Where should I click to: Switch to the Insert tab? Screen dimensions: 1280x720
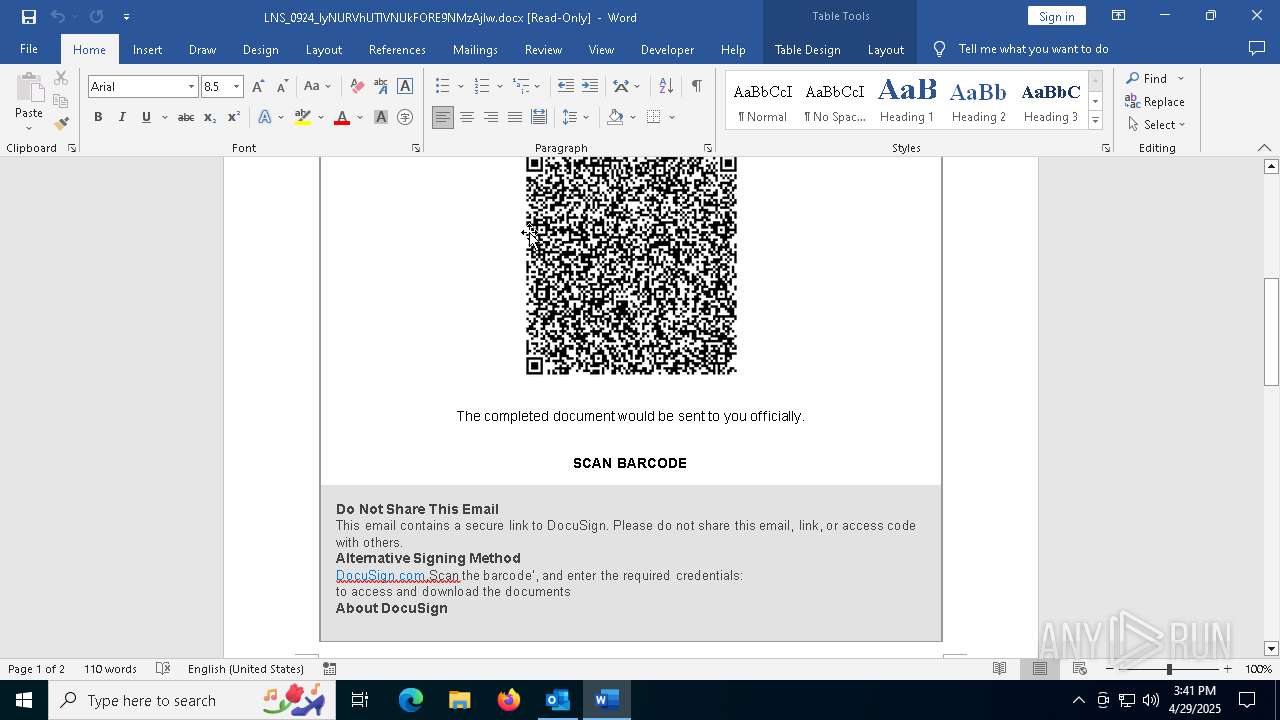[147, 49]
